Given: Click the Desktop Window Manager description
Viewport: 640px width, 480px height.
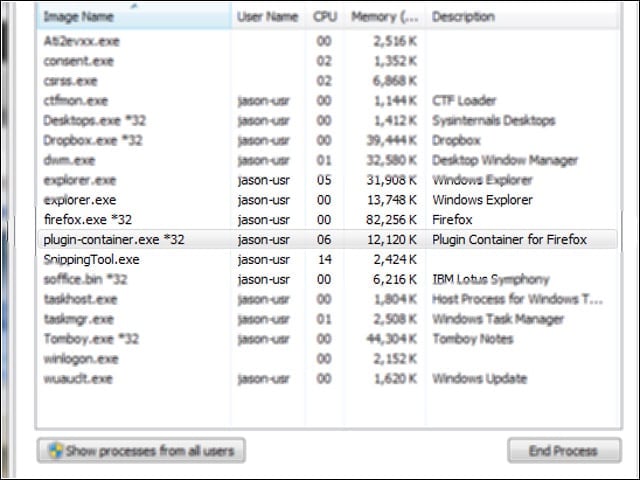Looking at the screenshot, I should pos(505,160).
